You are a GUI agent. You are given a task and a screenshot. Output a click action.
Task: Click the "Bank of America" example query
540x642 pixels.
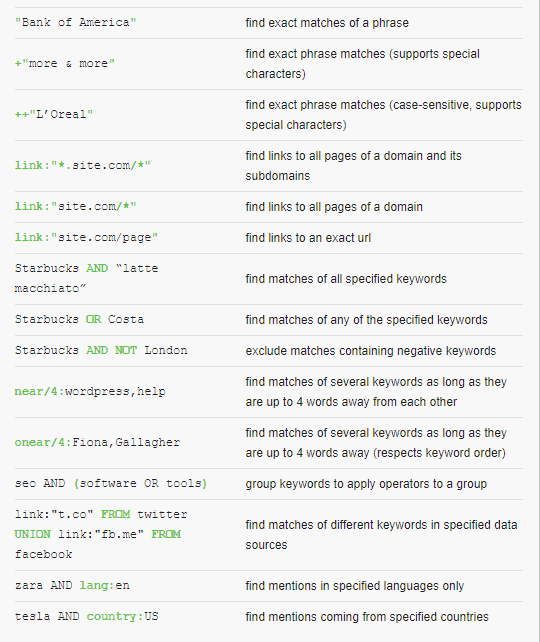pos(75,23)
